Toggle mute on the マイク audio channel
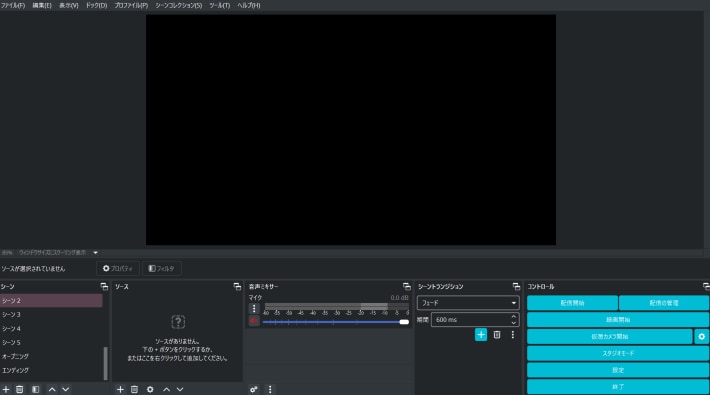This screenshot has height=395, width=710. tap(254, 321)
